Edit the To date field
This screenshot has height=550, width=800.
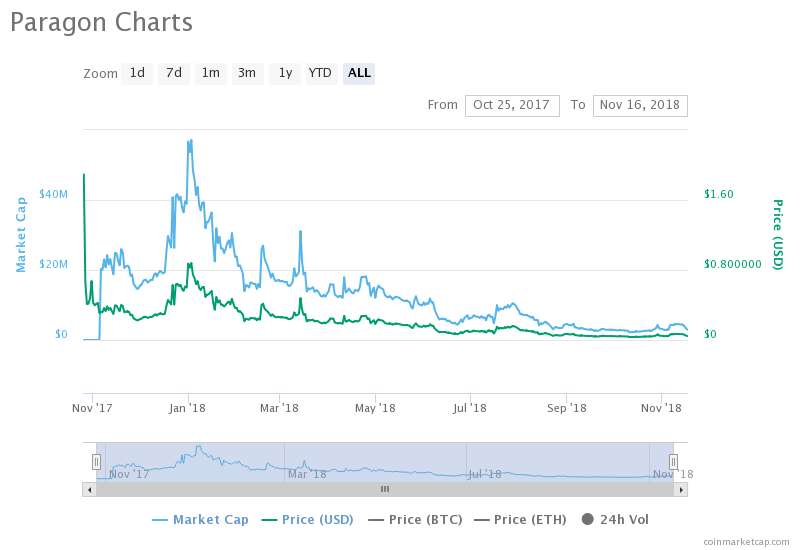click(x=640, y=105)
